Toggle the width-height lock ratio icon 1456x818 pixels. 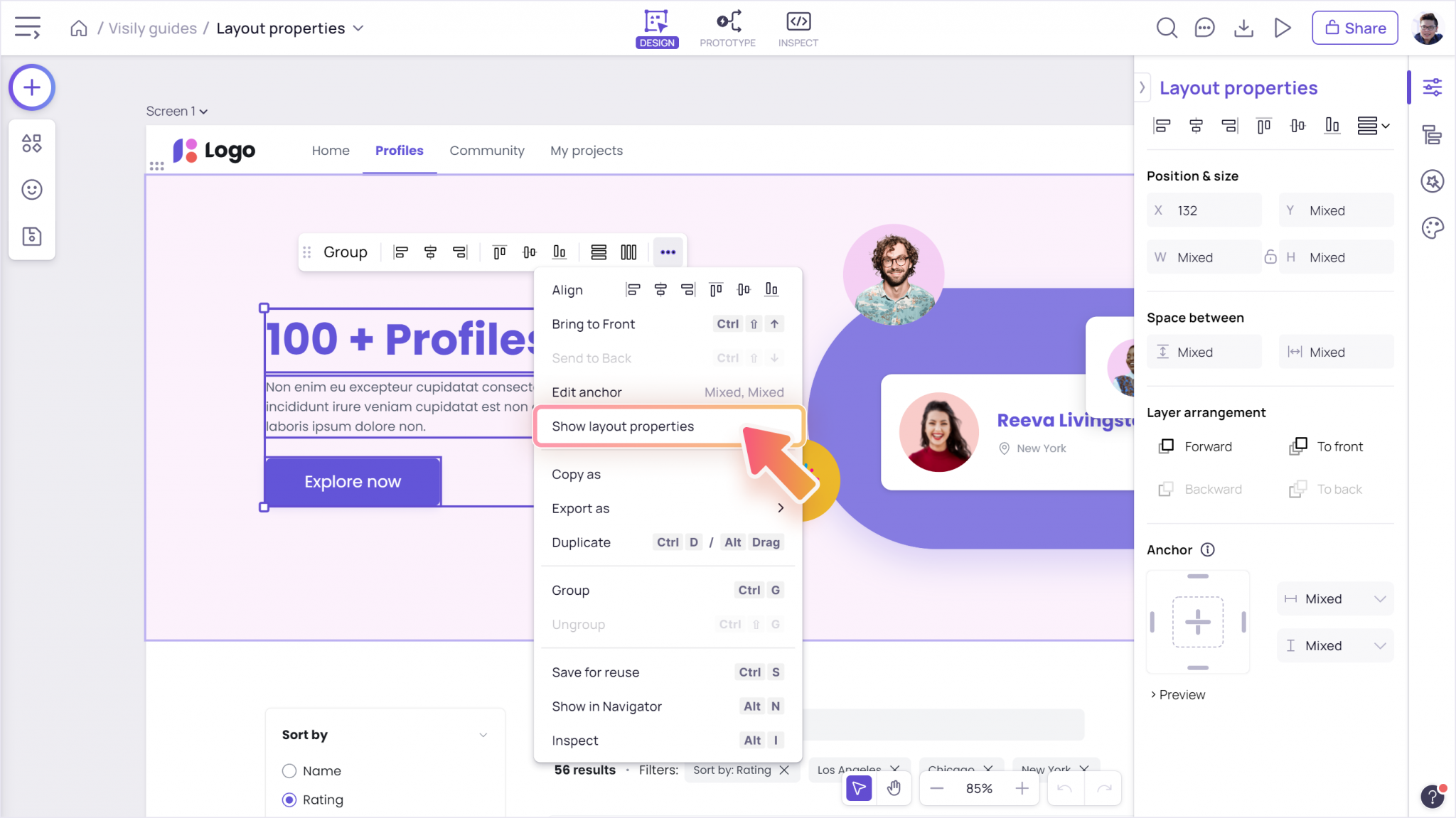1270,257
